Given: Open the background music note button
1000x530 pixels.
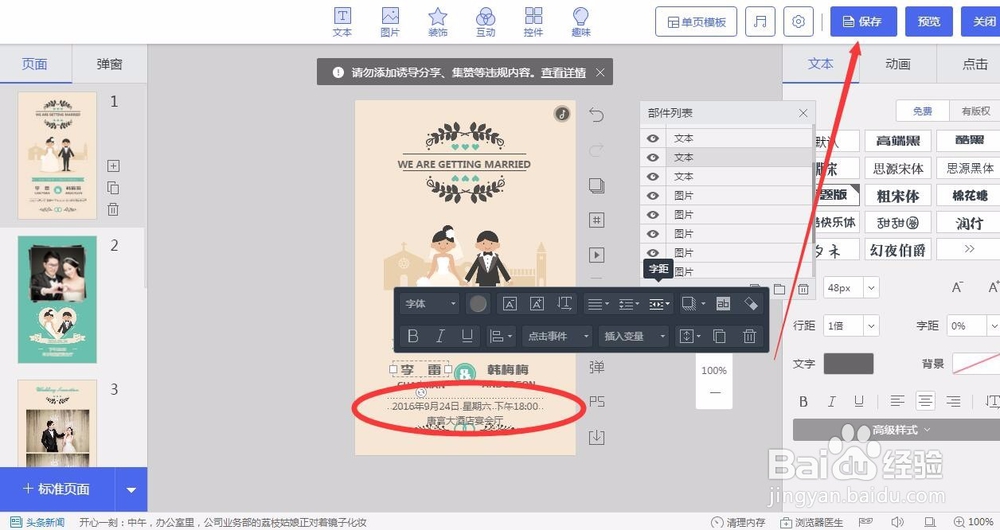Looking at the screenshot, I should point(760,22).
